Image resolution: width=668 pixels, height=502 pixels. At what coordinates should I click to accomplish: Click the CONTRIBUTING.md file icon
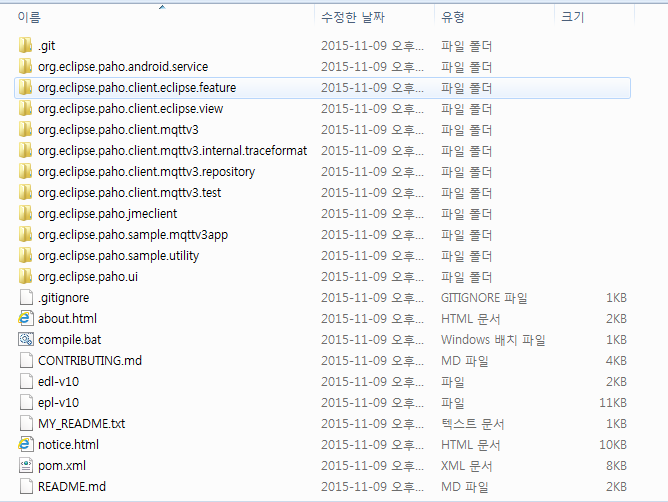point(26,361)
